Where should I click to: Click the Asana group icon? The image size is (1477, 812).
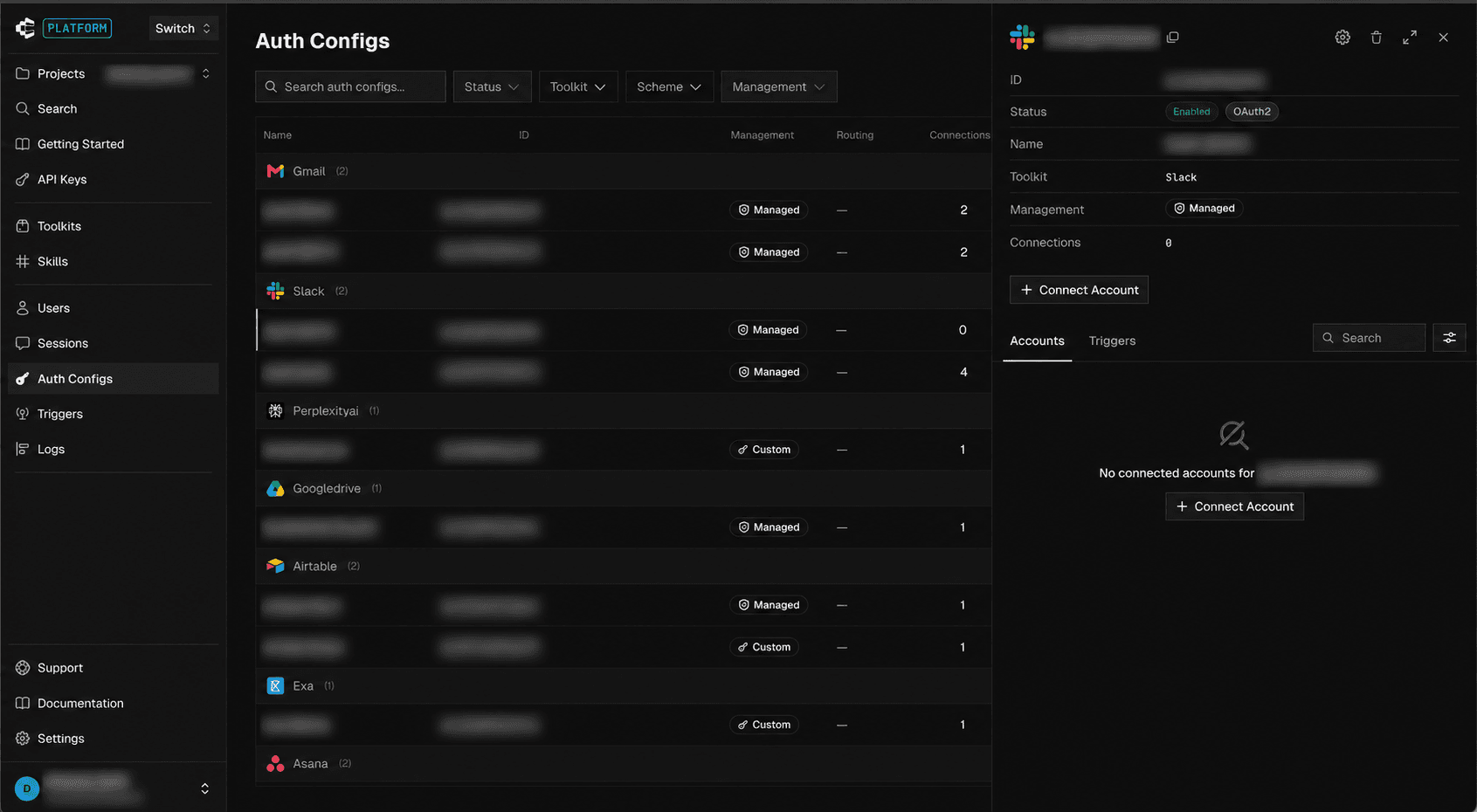click(x=275, y=763)
